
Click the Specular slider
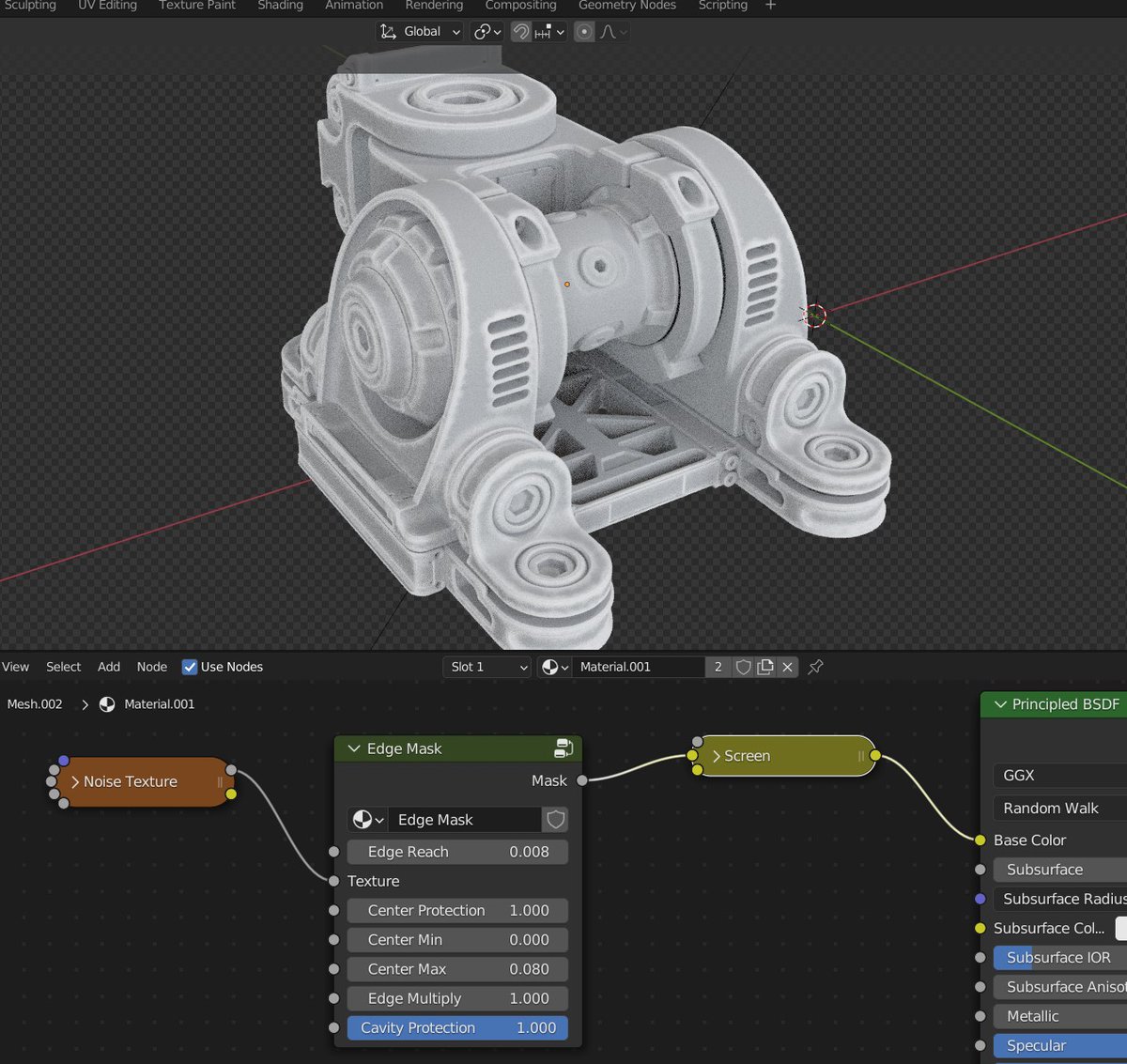click(x=1059, y=1045)
